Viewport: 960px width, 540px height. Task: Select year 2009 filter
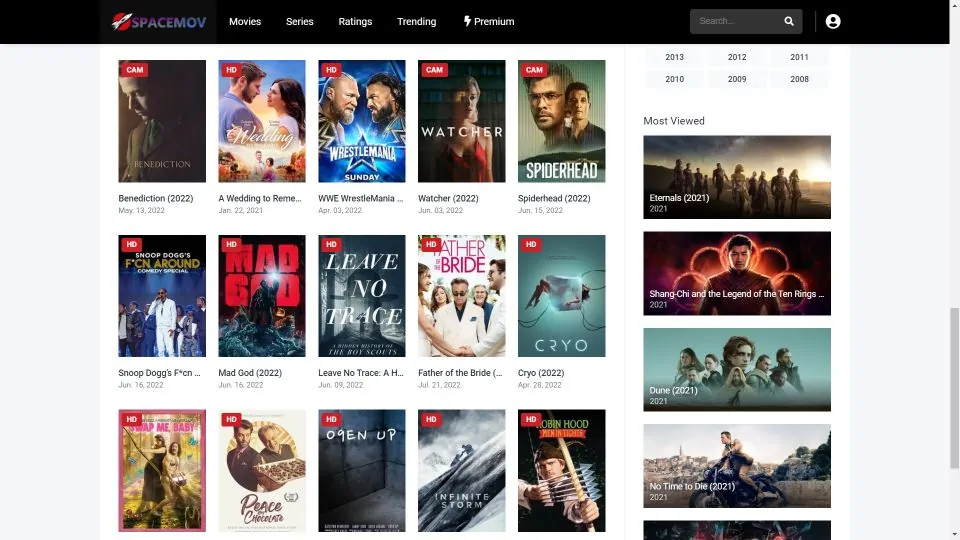737,79
